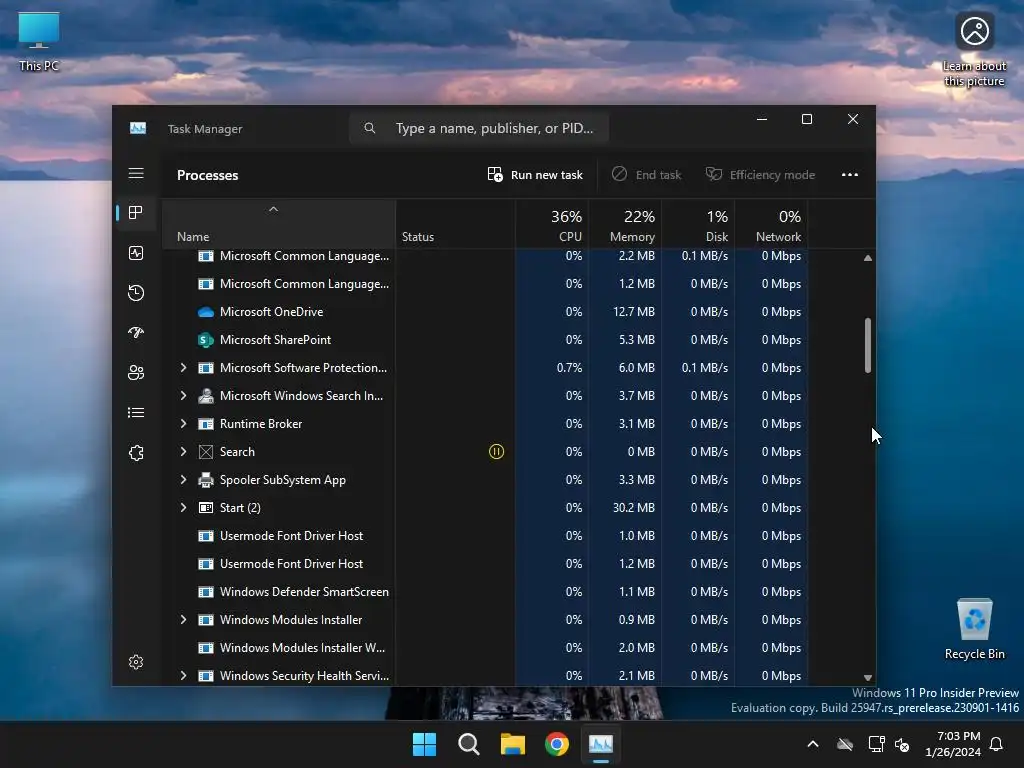Viewport: 1024px width, 768px height.
Task: Click Run new task button
Action: (x=535, y=175)
